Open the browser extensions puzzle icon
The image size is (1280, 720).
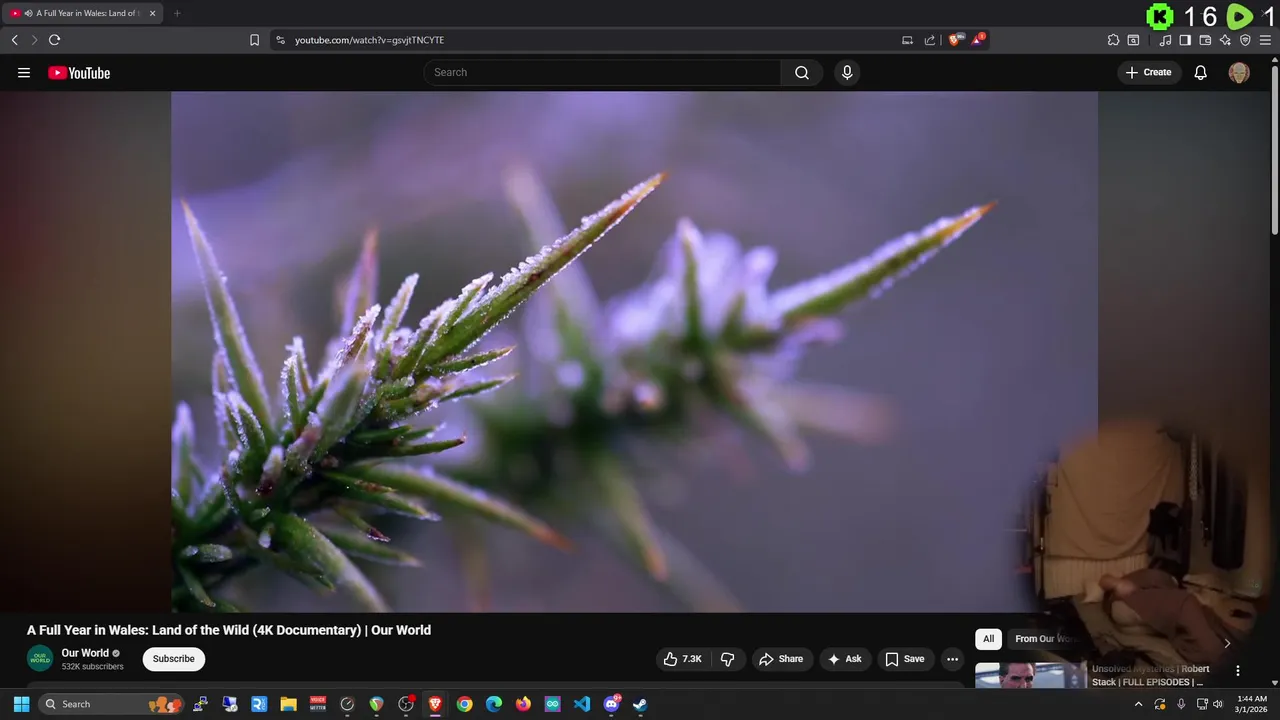(x=1113, y=40)
